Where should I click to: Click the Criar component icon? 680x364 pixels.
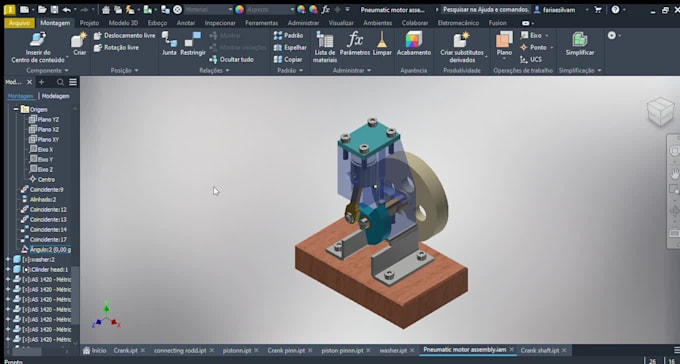pyautogui.click(x=79, y=40)
